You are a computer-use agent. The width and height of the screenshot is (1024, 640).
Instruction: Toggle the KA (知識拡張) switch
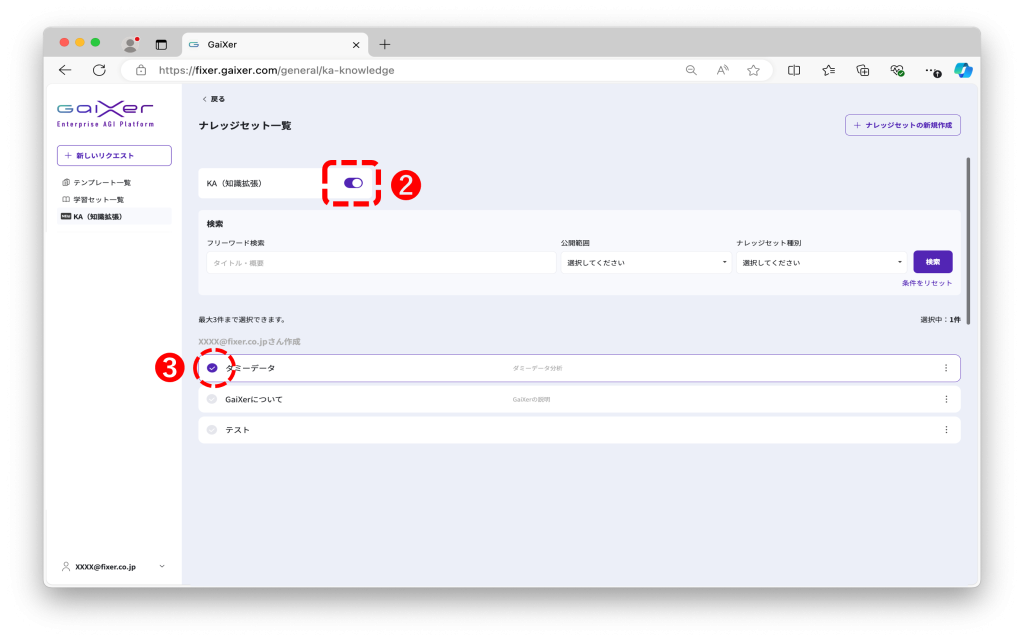[x=353, y=183]
